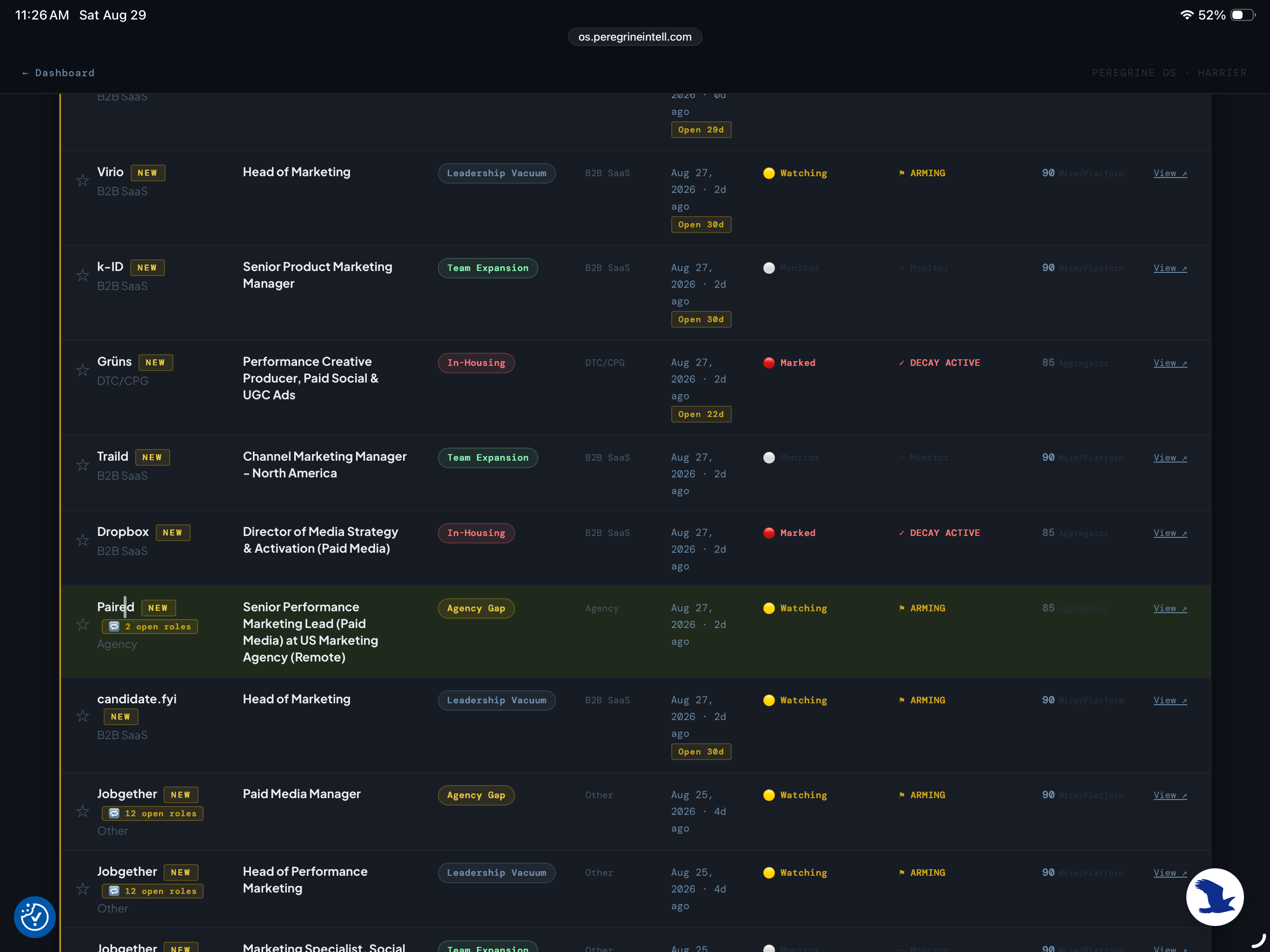Expand 12 open roles for Paid Media Manager
Viewport: 1270px width, 952px height.
point(153,813)
